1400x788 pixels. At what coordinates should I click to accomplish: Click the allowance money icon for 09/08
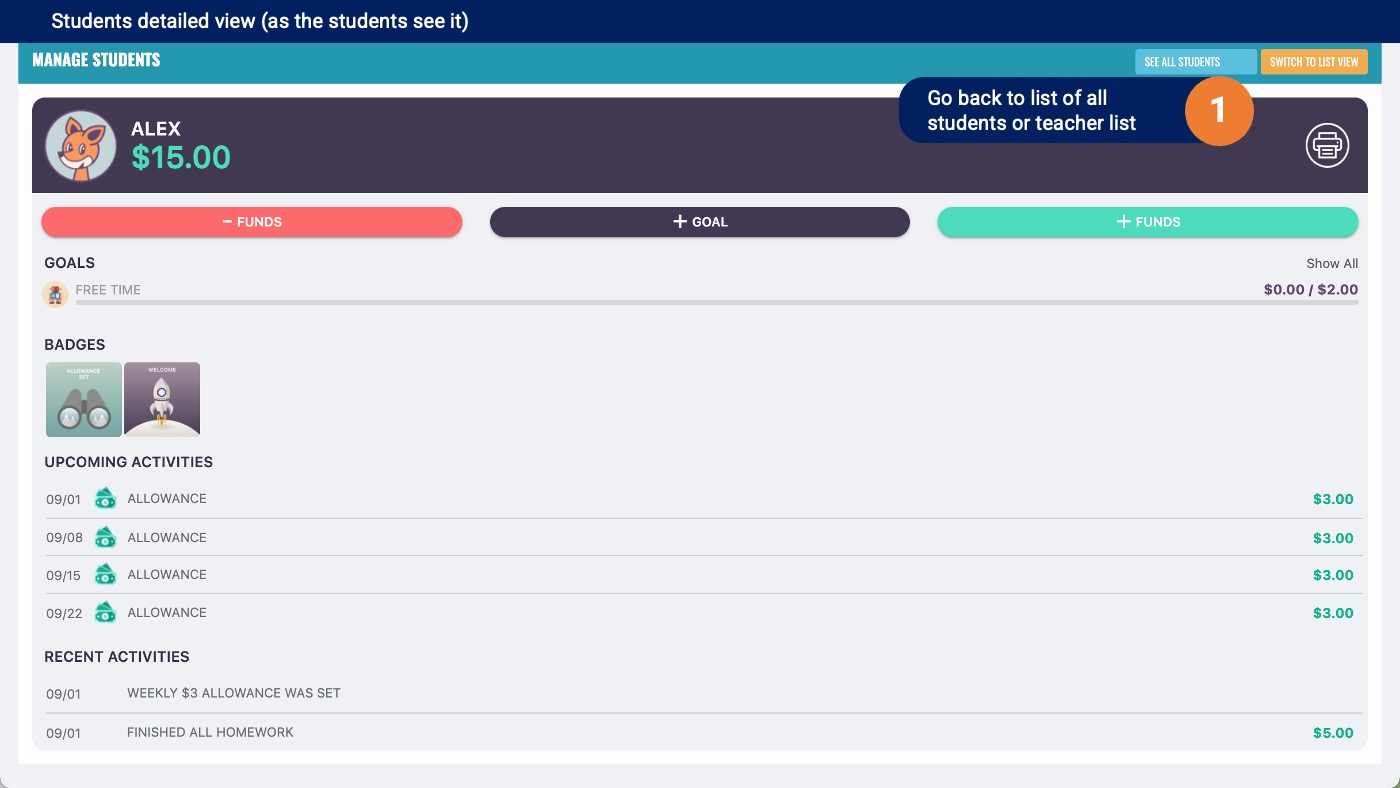(x=105, y=538)
